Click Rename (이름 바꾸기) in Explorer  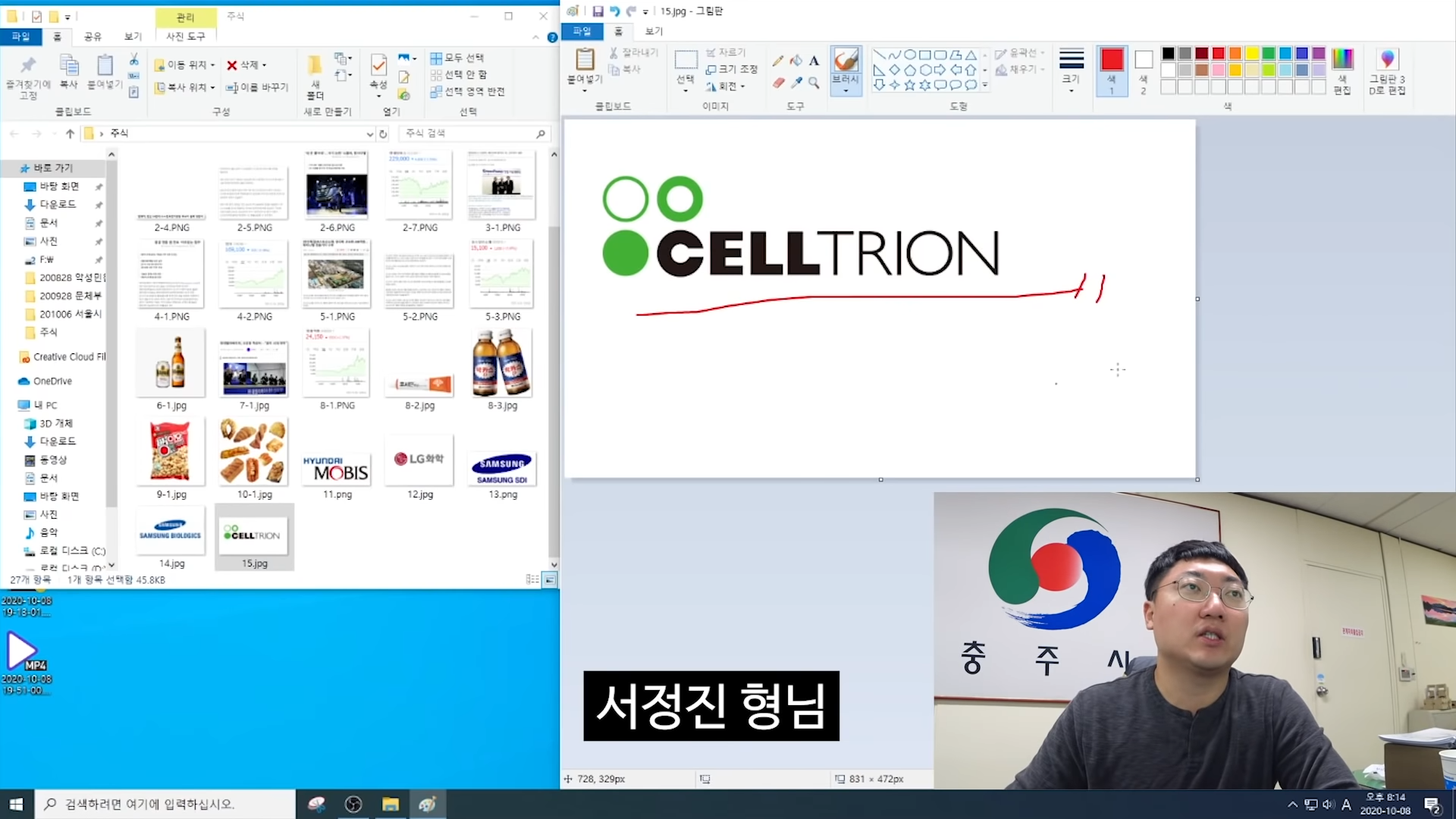point(257,87)
